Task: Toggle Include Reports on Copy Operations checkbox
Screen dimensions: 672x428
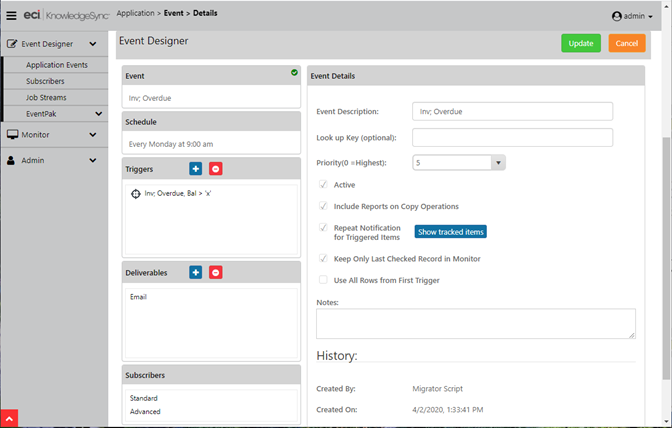Action: 323,206
